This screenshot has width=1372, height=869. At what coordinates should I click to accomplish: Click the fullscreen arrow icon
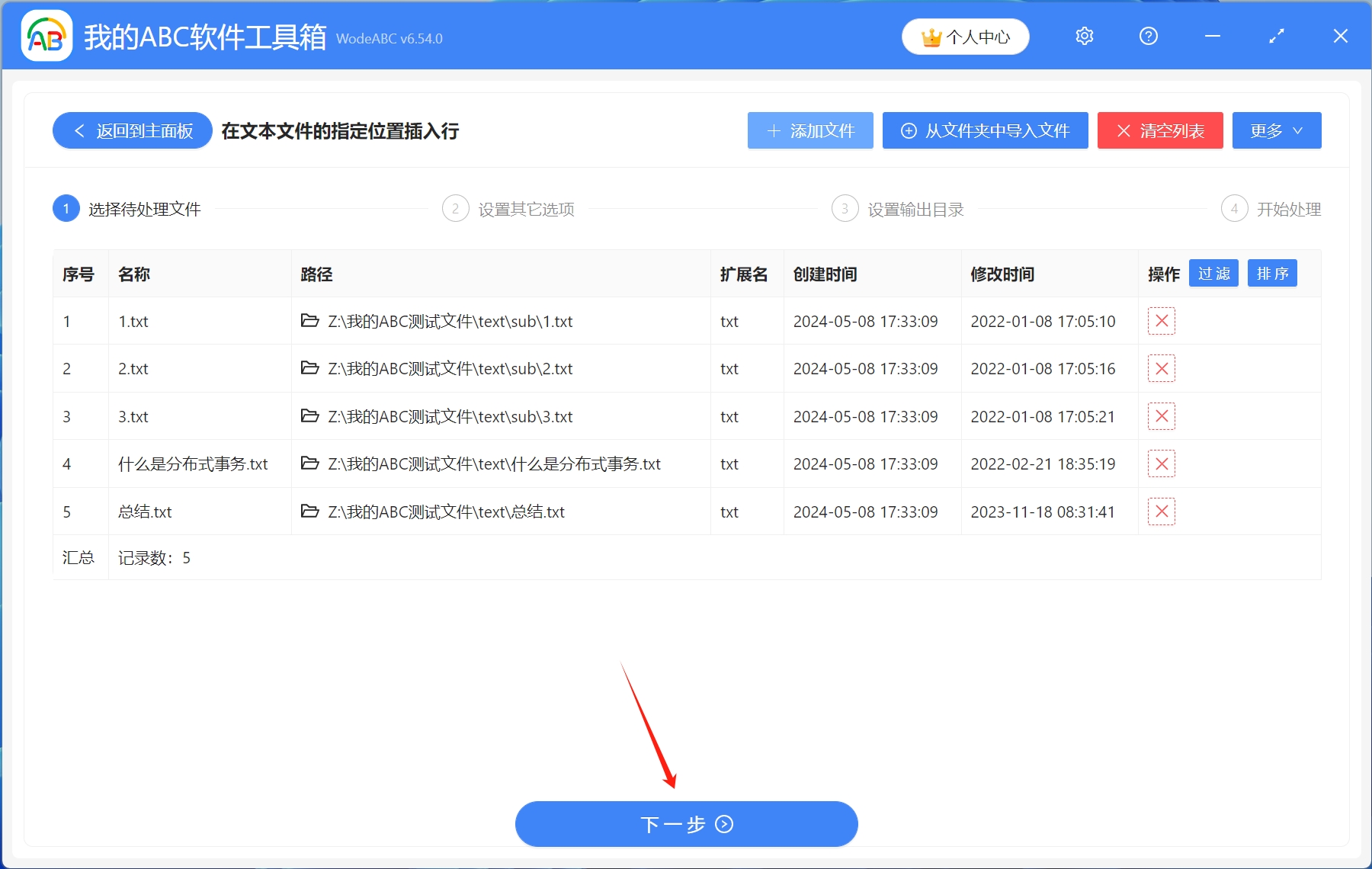pos(1277,36)
